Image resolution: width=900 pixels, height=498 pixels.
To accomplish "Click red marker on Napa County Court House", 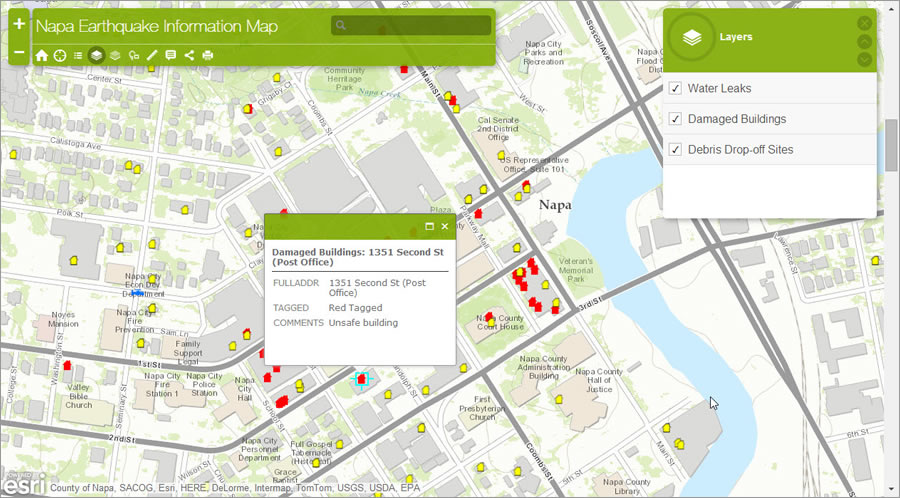I will click(489, 316).
